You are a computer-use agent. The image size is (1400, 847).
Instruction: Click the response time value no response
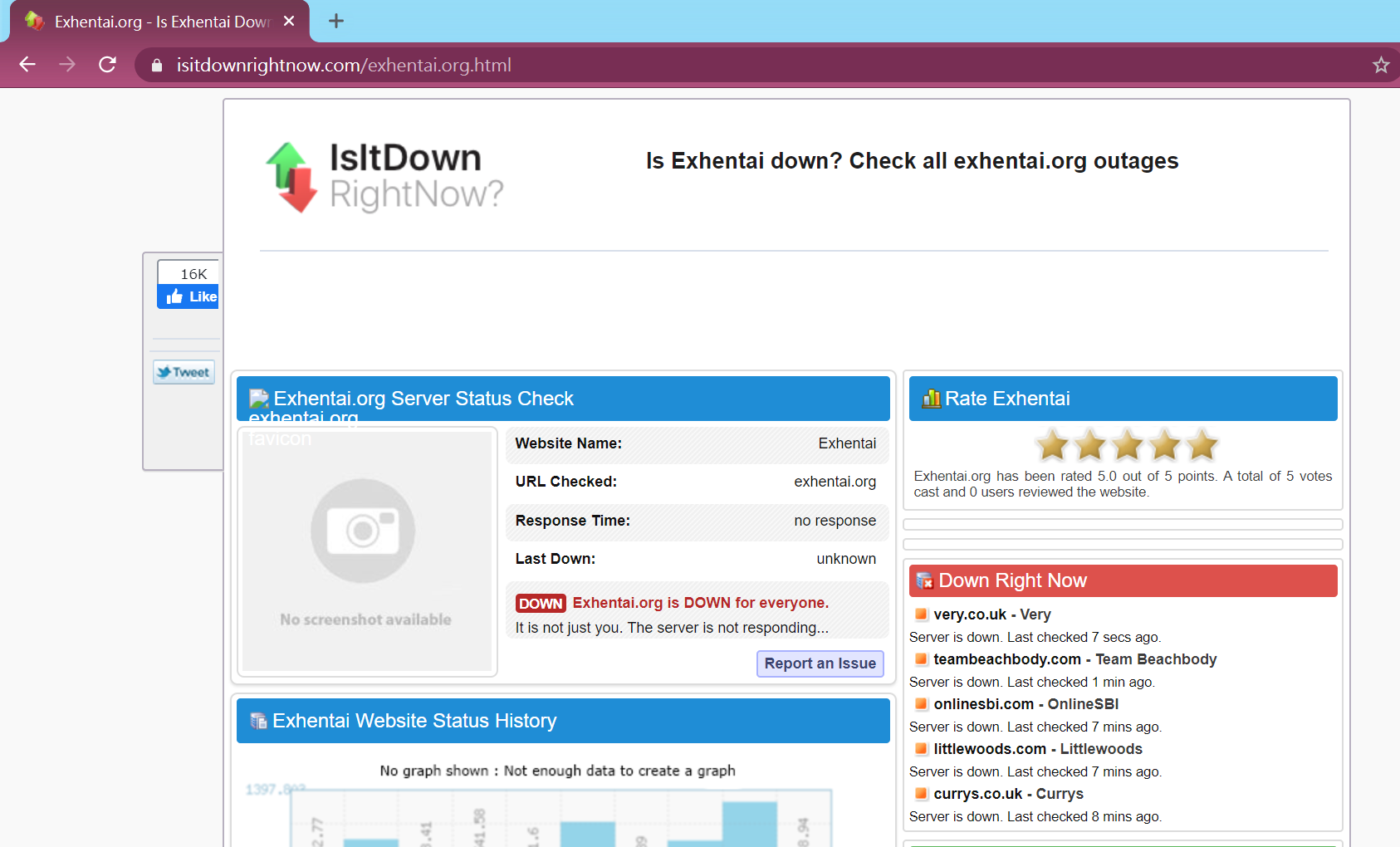[835, 521]
